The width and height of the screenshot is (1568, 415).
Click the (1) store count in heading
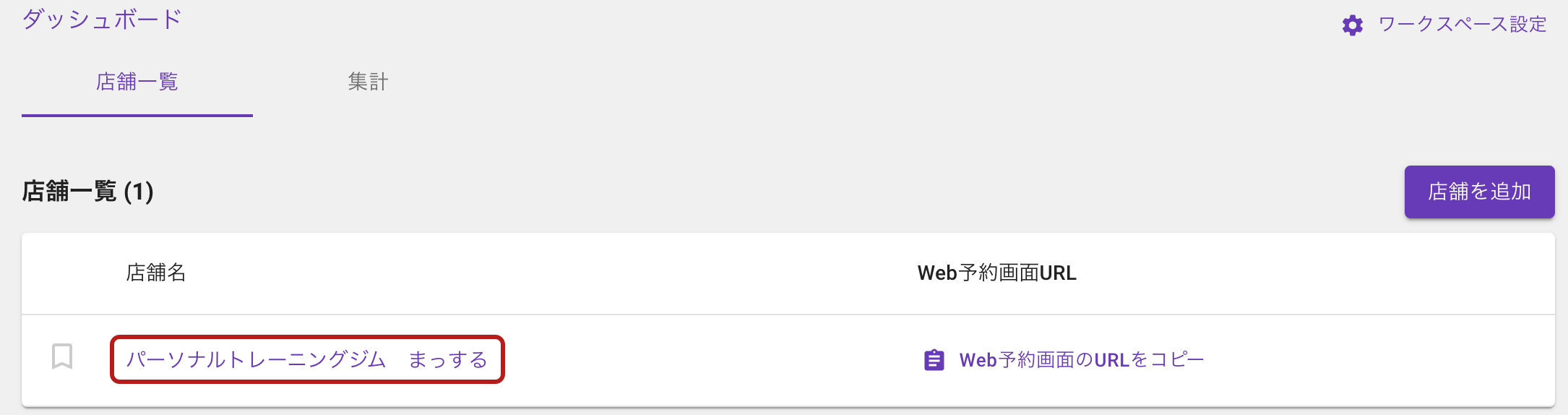point(139,192)
